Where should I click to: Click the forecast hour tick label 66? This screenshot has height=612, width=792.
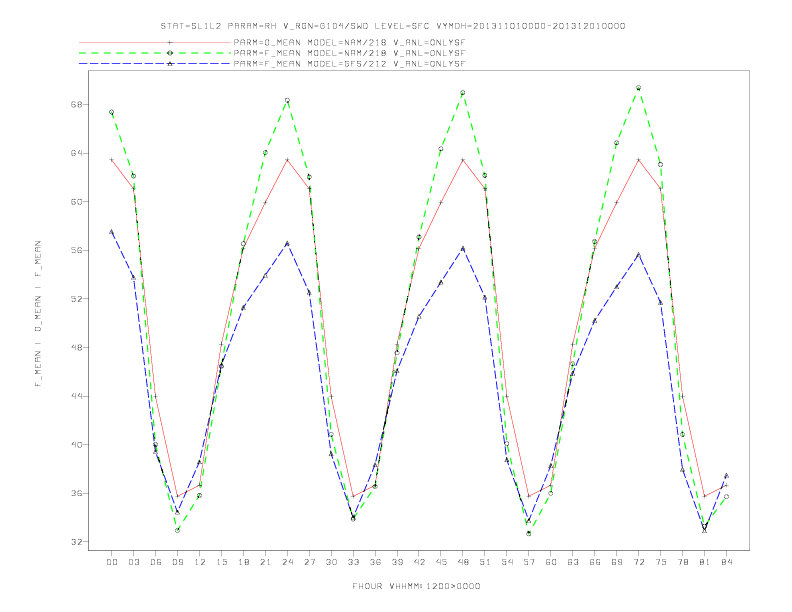[x=595, y=562]
